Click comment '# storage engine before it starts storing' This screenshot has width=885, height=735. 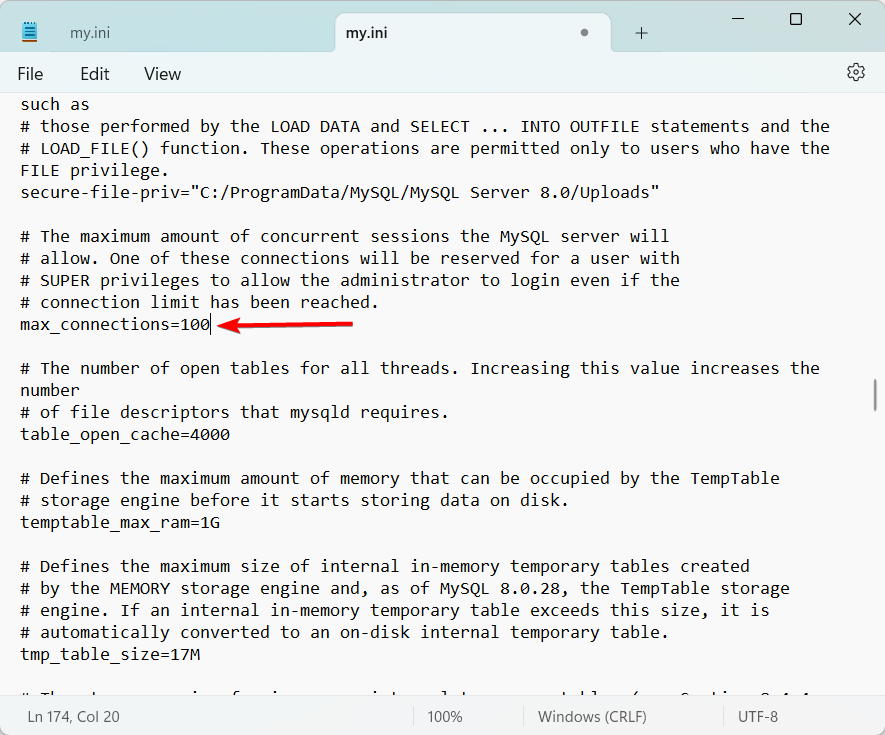pyautogui.click(x=294, y=501)
